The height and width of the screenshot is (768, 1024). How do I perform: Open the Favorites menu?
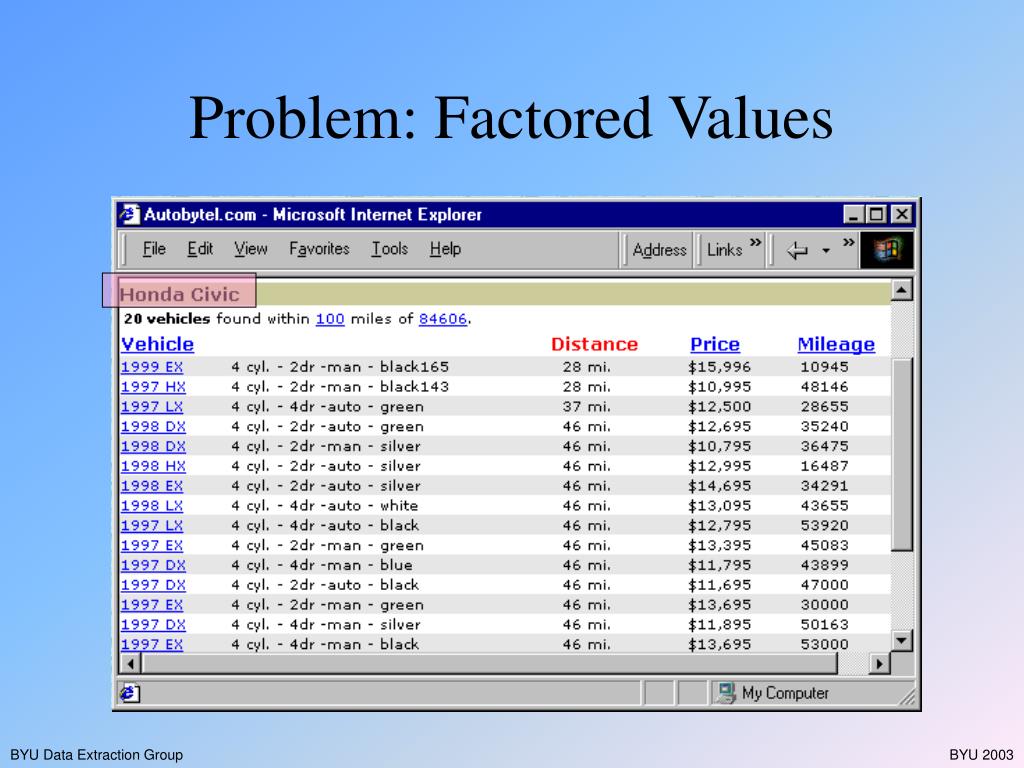(x=319, y=249)
